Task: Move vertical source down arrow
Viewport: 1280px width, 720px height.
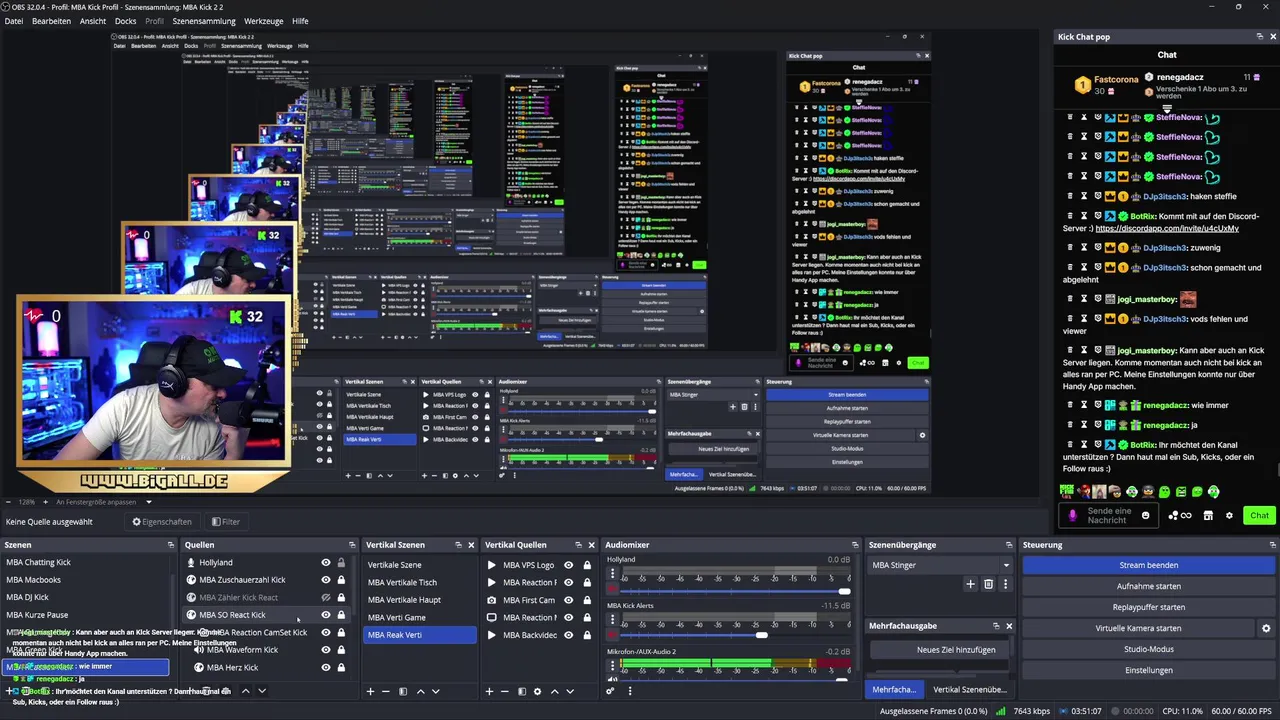Action: (570, 691)
